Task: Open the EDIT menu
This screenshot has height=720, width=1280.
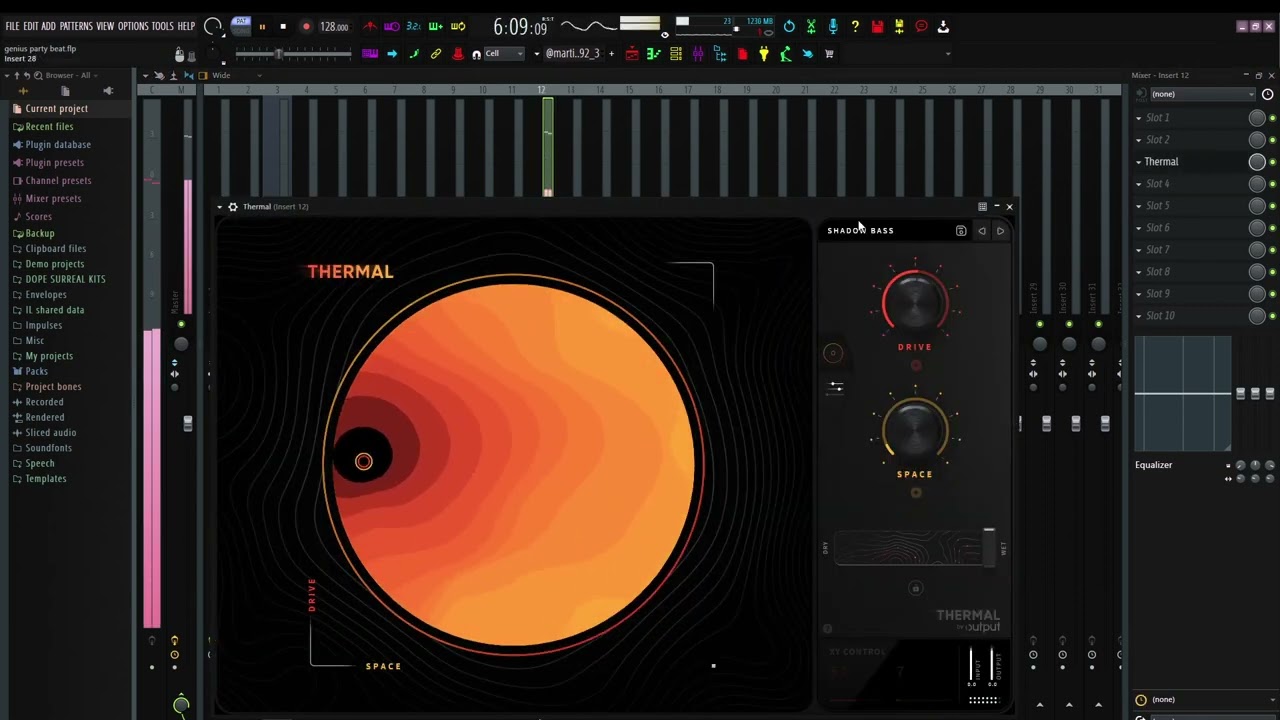Action: (x=31, y=26)
